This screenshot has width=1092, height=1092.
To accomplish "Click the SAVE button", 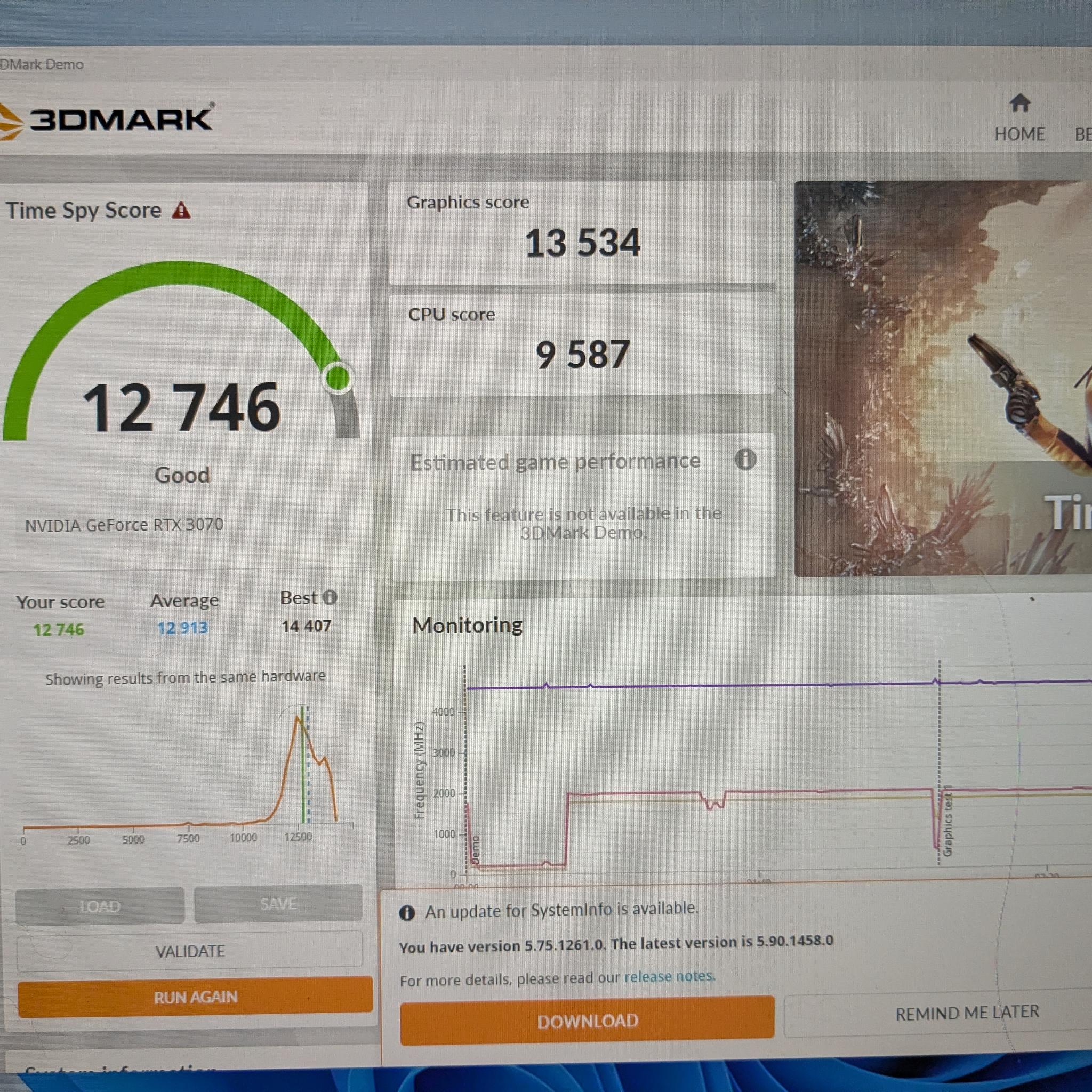I will (x=278, y=903).
